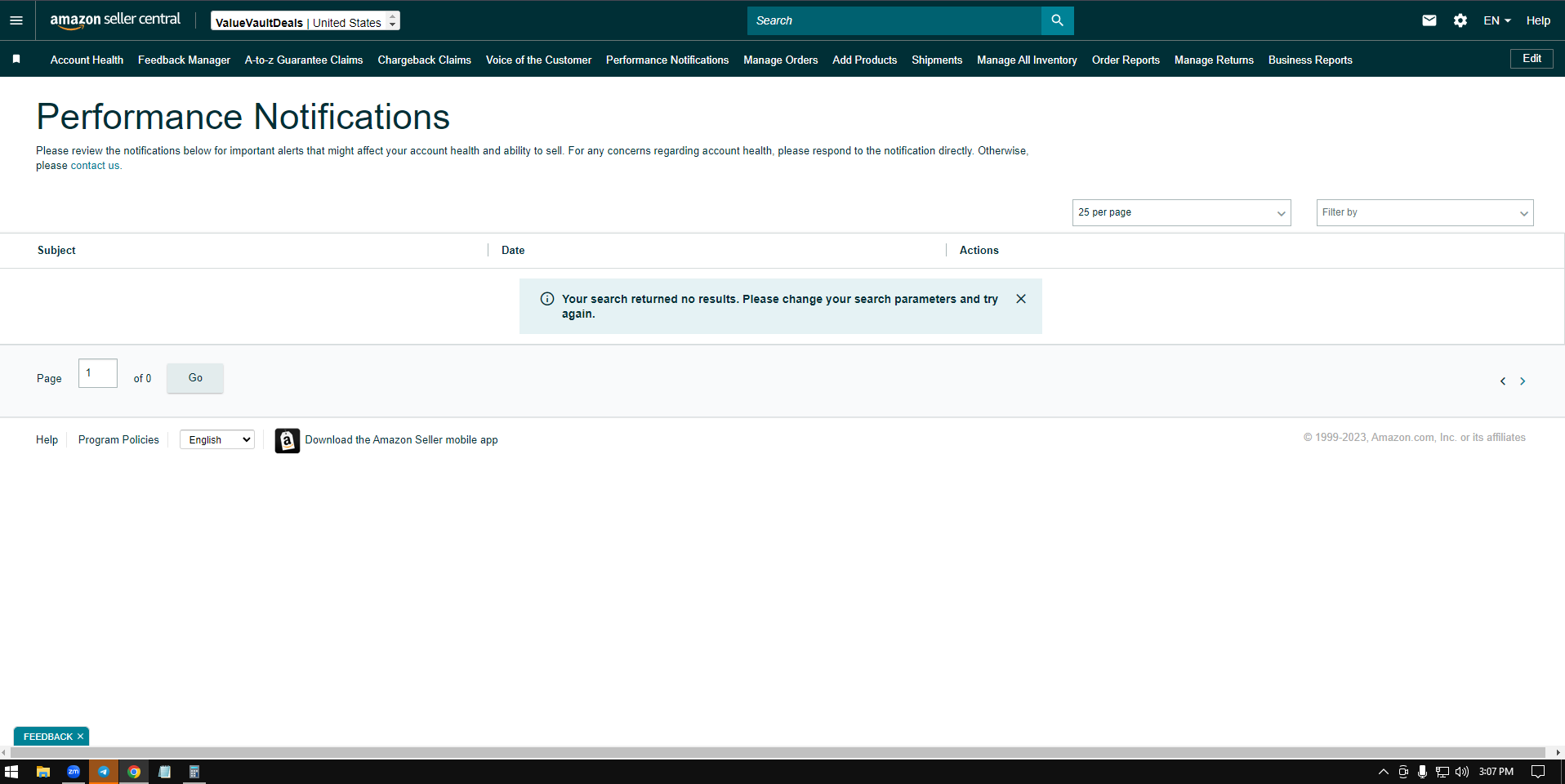The width and height of the screenshot is (1565, 784).
Task: Go to next page arrow
Action: [x=1523, y=381]
